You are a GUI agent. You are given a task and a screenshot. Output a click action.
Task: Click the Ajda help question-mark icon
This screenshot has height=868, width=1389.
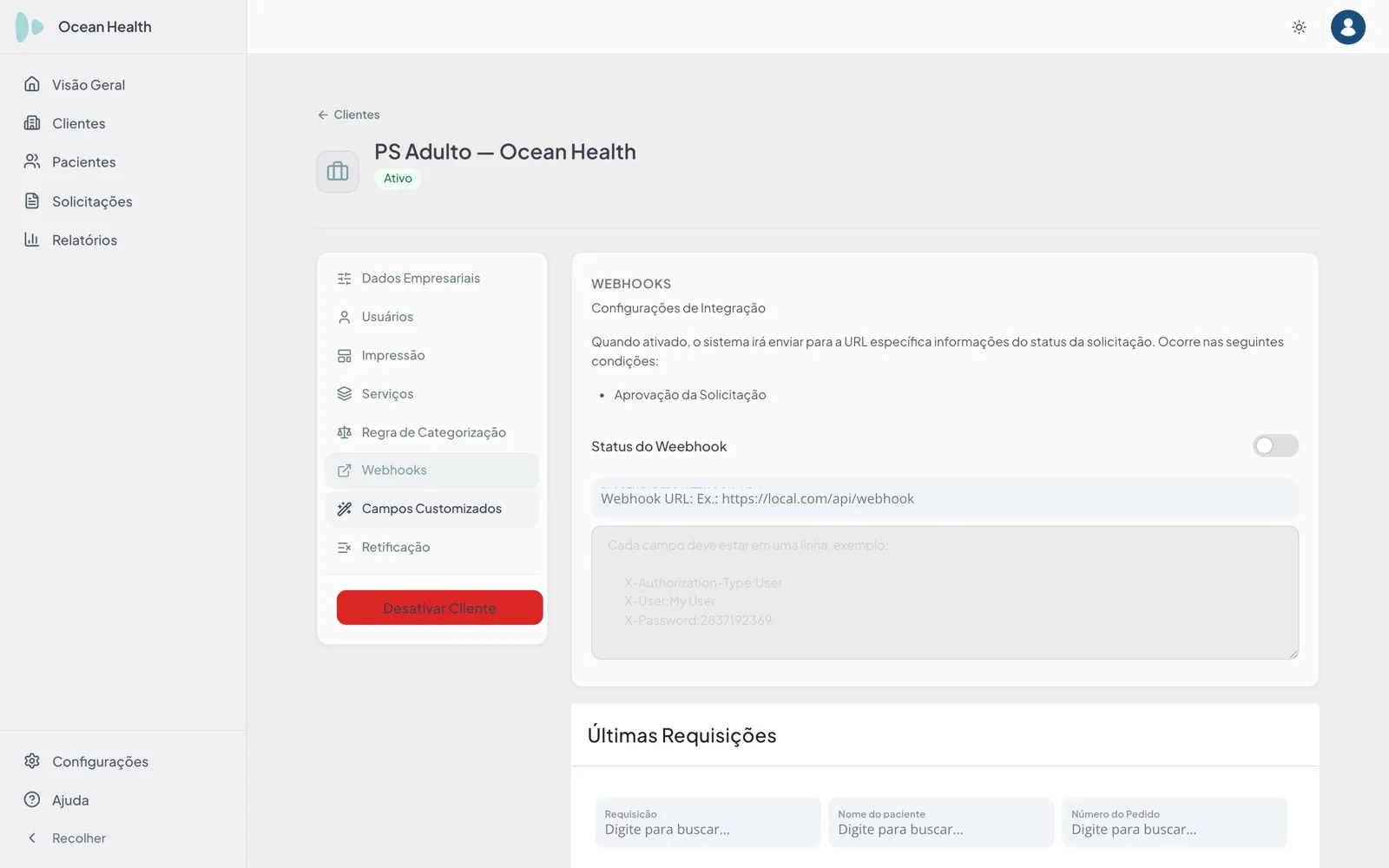point(32,799)
